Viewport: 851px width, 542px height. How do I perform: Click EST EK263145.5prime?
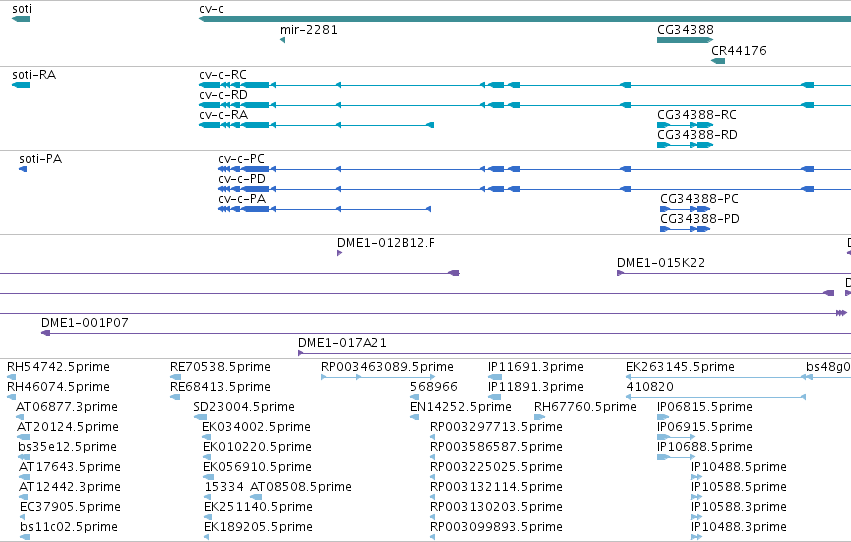click(x=681, y=367)
